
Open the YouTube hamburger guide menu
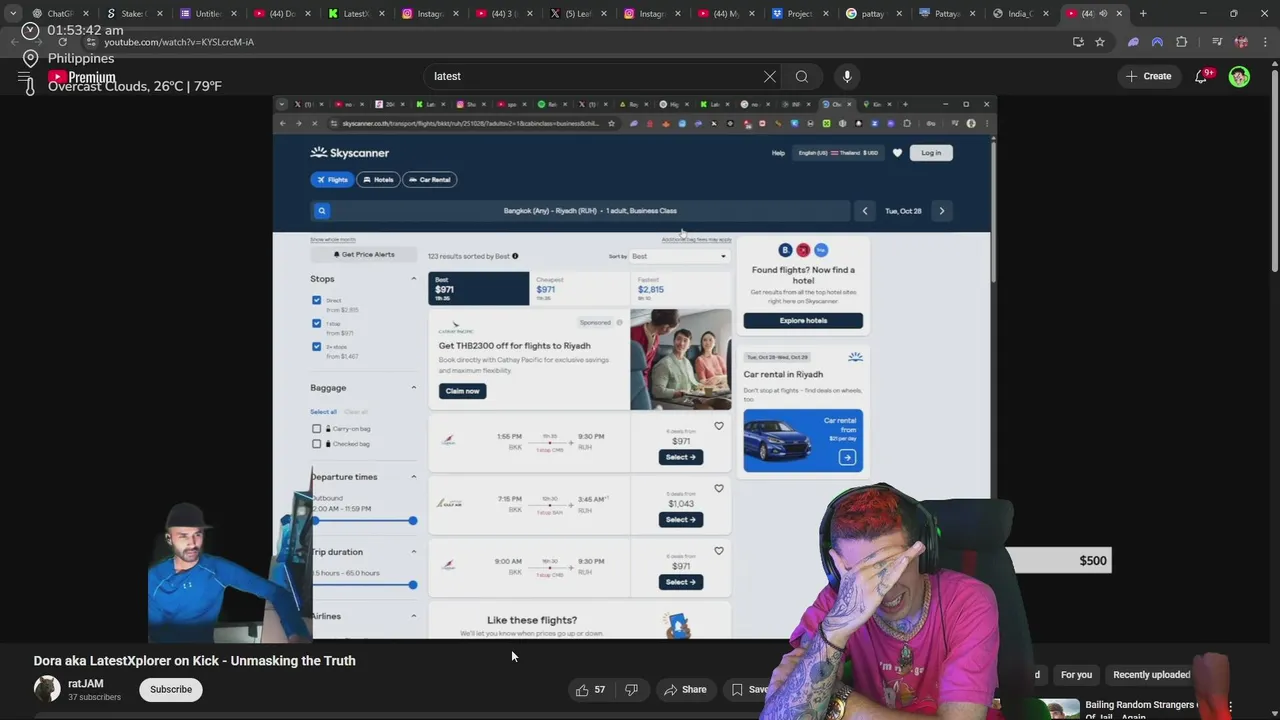click(x=24, y=77)
